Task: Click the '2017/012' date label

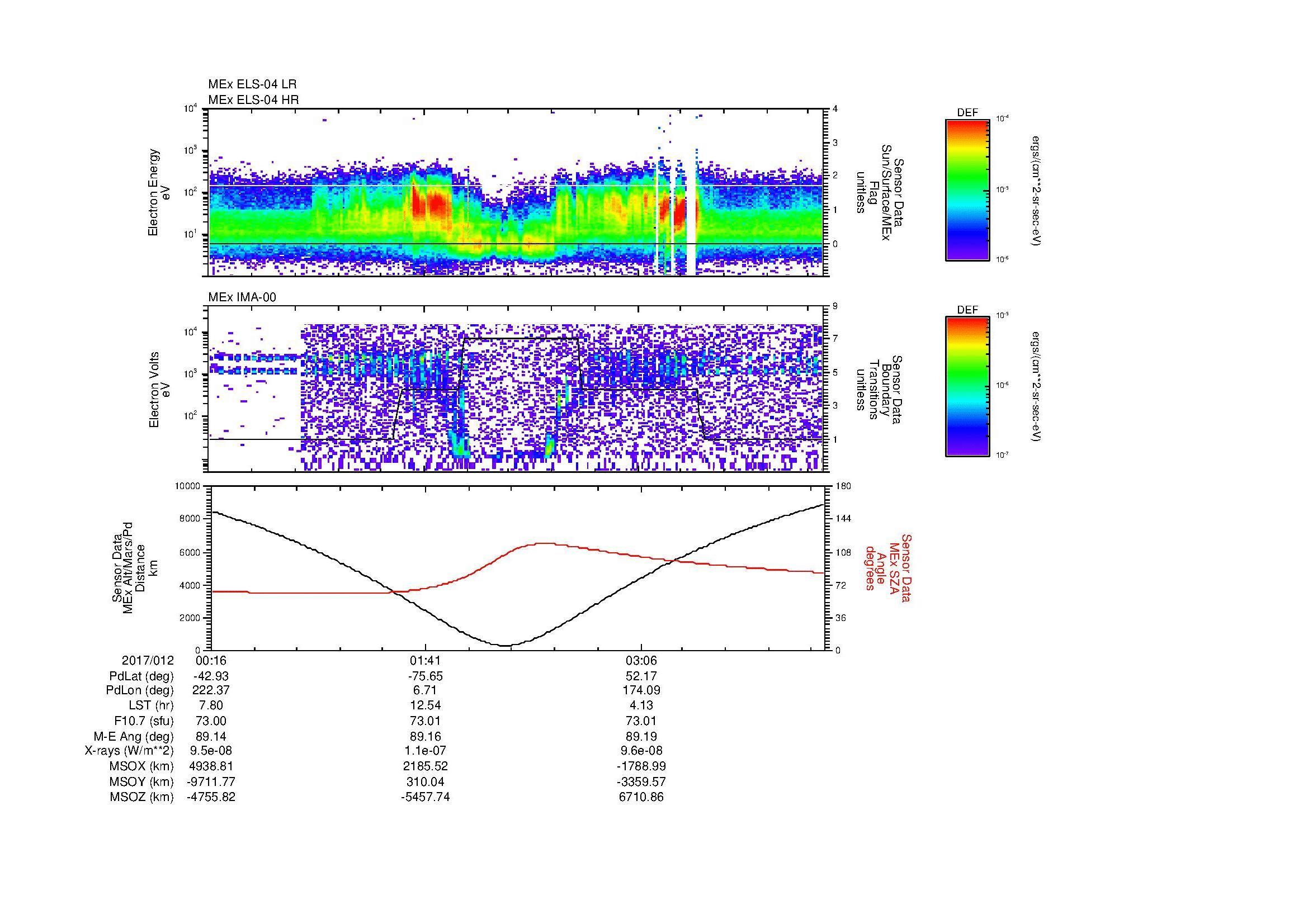Action: pyautogui.click(x=148, y=660)
